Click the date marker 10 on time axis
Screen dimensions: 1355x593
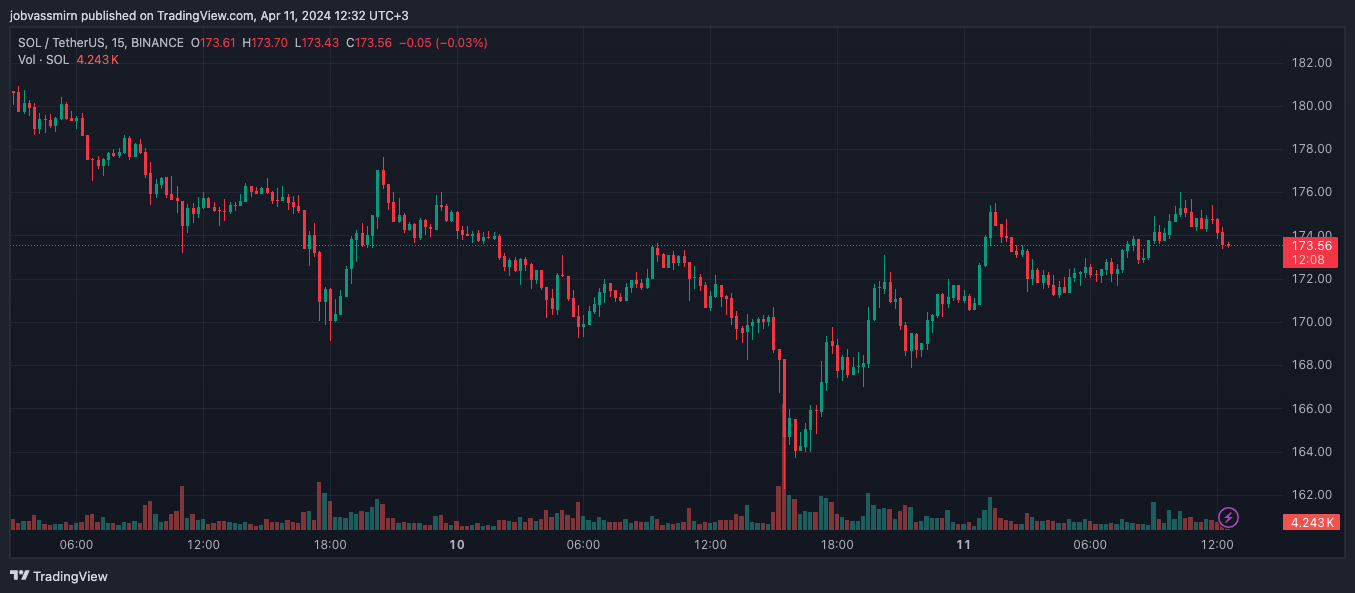point(457,545)
